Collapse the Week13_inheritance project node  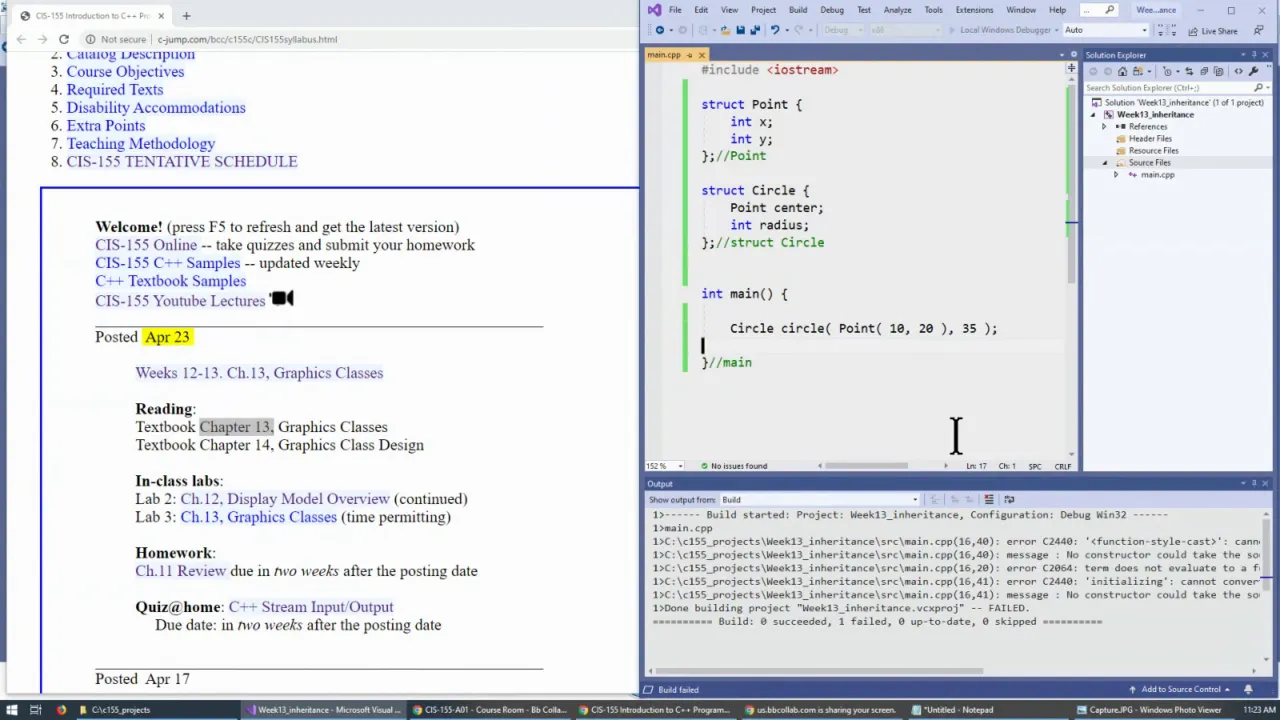click(1093, 115)
